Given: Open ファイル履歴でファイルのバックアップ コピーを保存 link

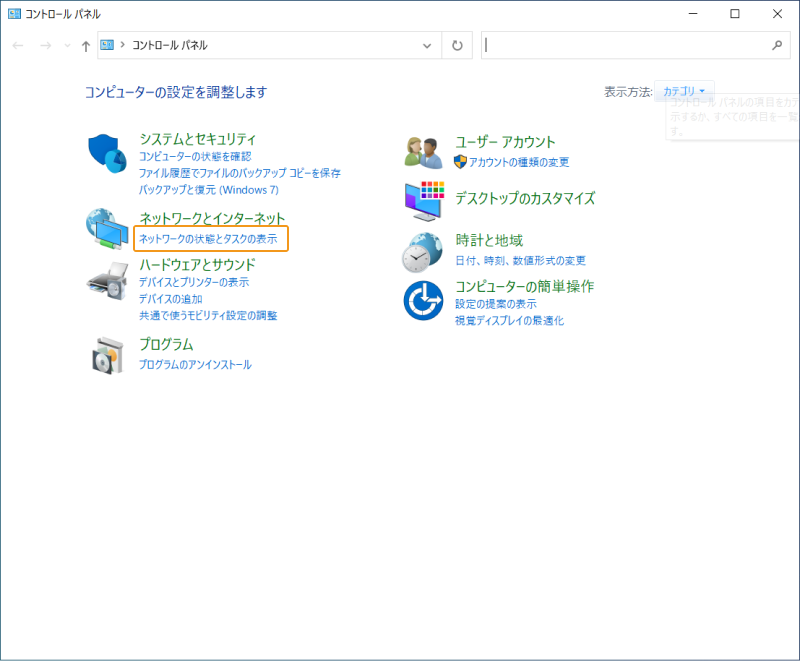Looking at the screenshot, I should point(240,173).
